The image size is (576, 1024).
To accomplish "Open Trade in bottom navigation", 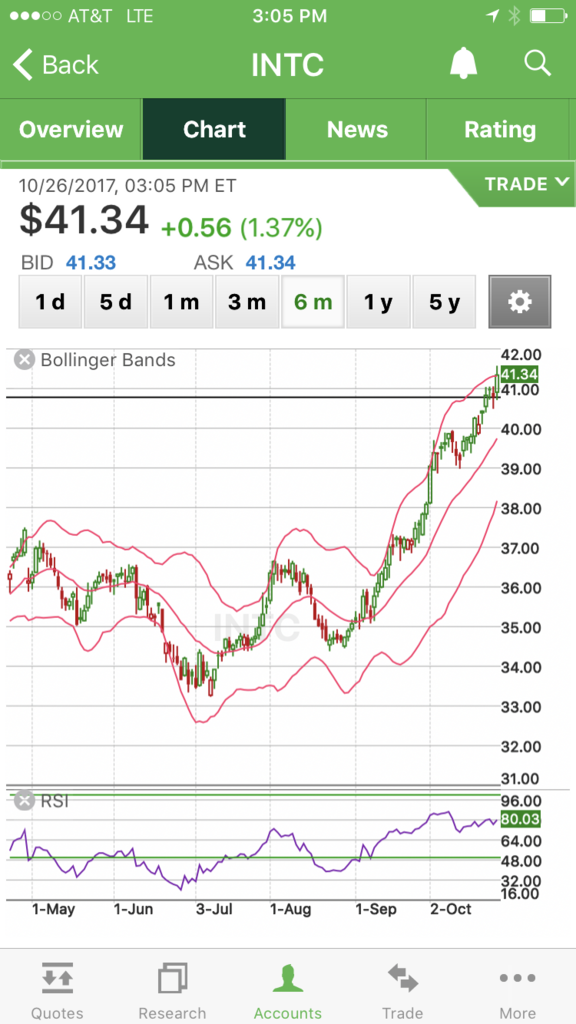I will (x=402, y=990).
